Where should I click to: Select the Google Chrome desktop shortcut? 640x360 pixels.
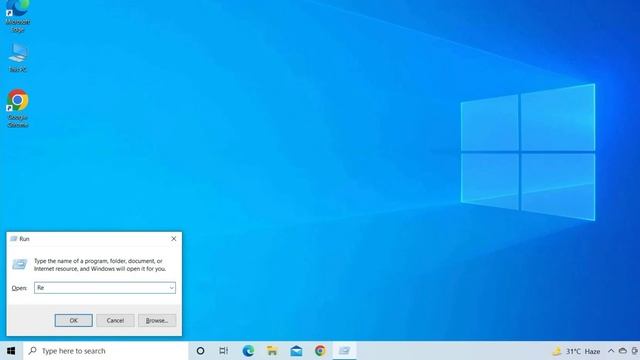tap(18, 108)
